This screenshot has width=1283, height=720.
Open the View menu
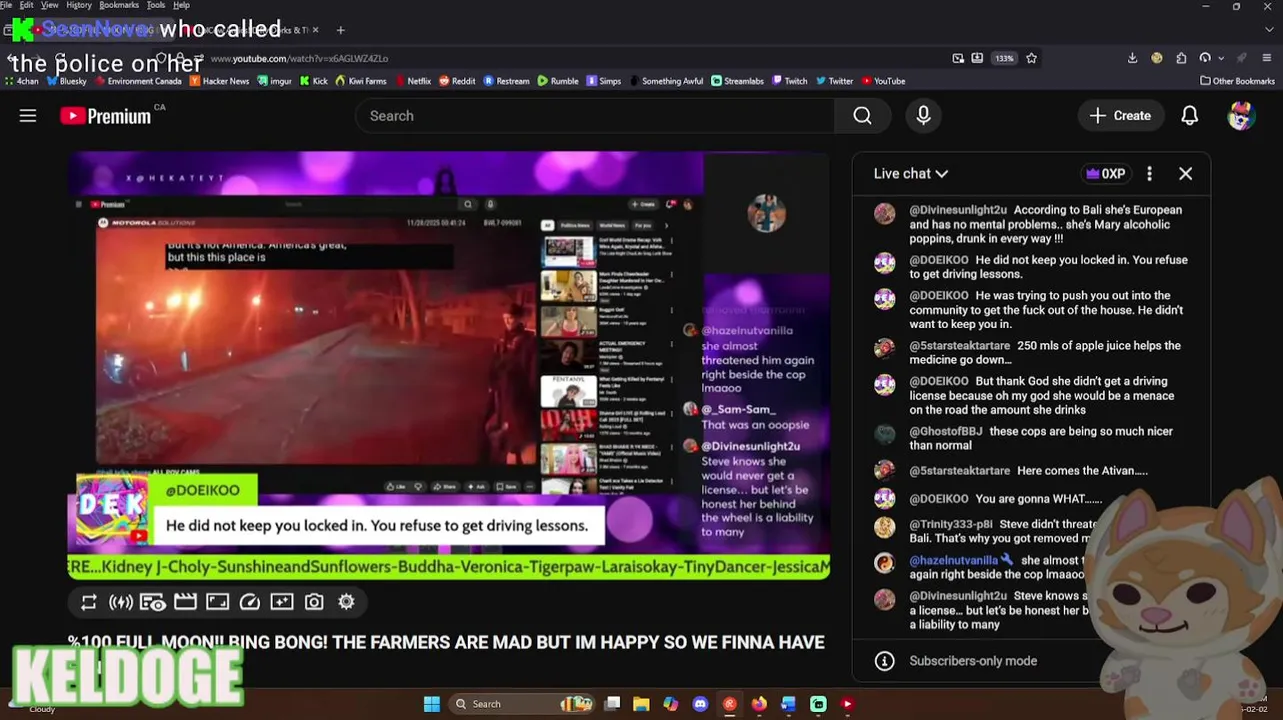coord(49,5)
